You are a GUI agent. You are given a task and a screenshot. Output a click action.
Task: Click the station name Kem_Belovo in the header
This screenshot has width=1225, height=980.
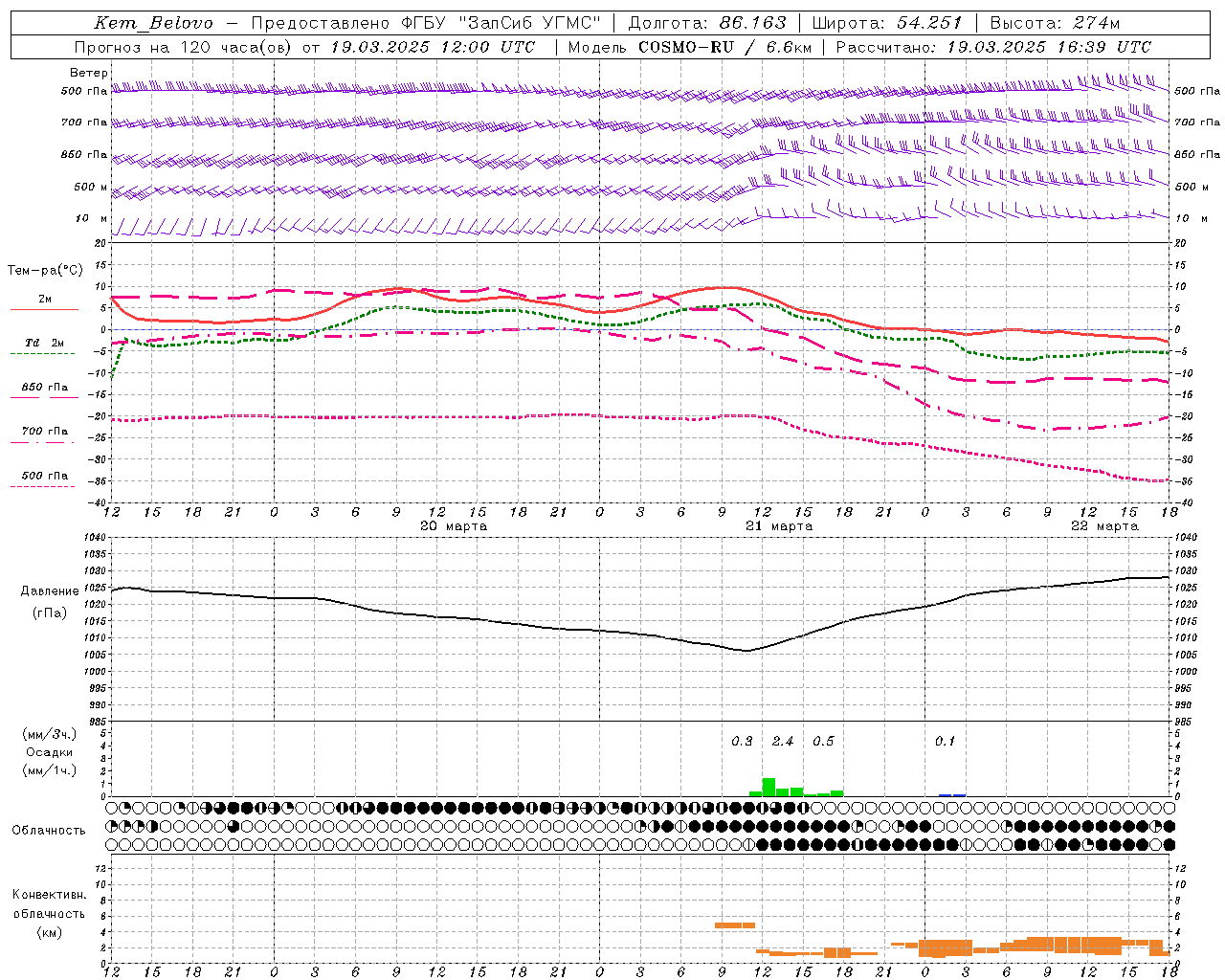point(154,23)
